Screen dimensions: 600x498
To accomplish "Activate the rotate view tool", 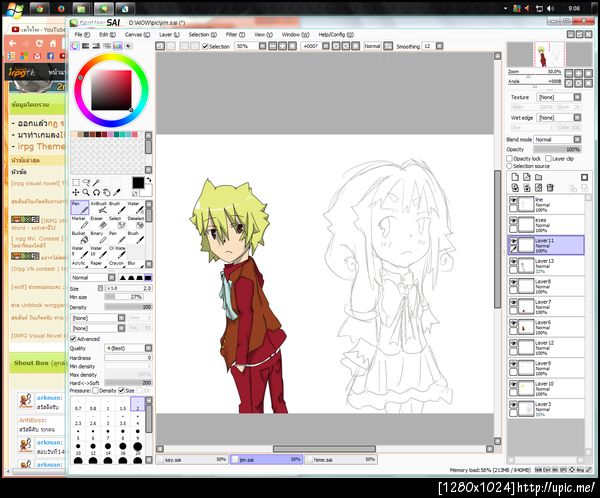I will [96, 192].
